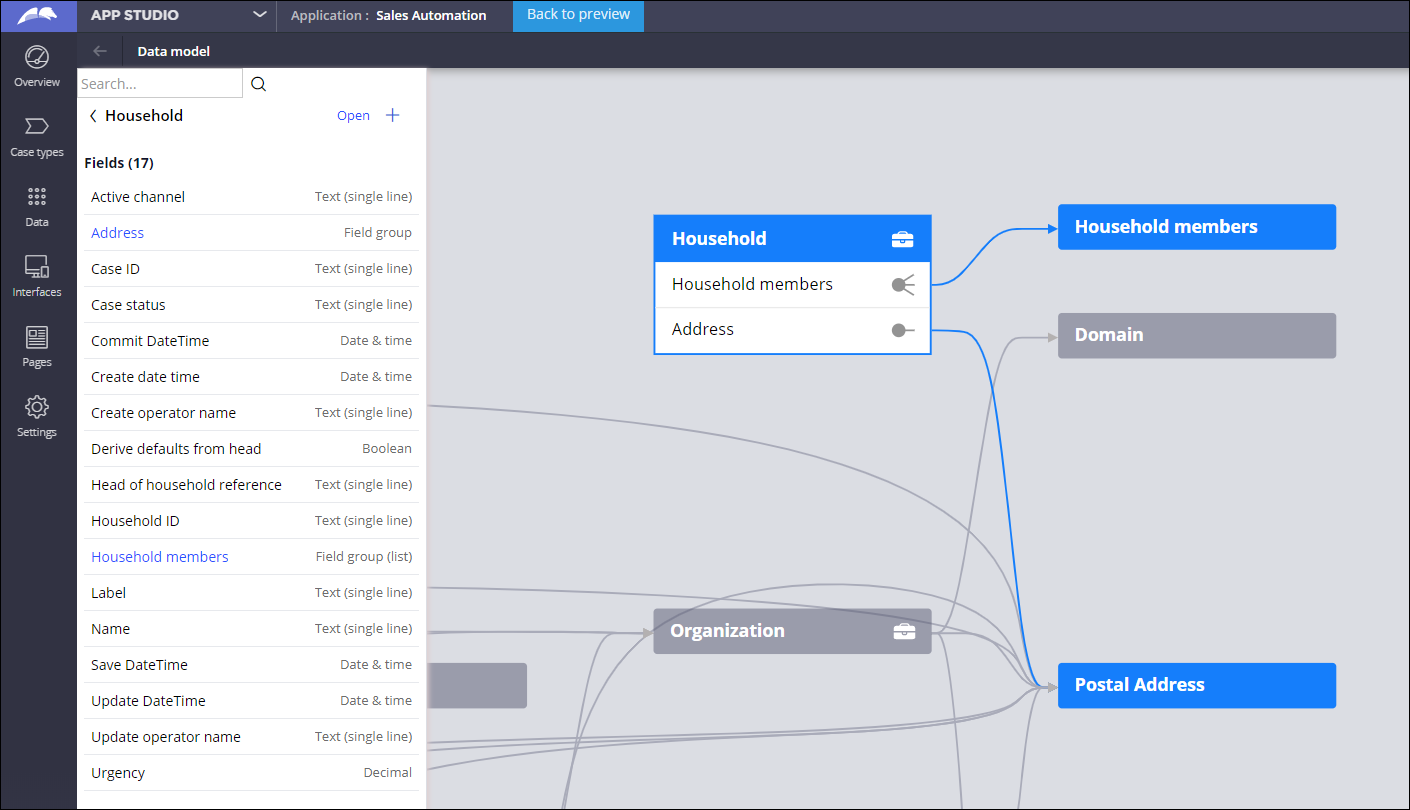Go back using the arrow next to Data model
Screen dimensions: 1410x810
coord(98,51)
